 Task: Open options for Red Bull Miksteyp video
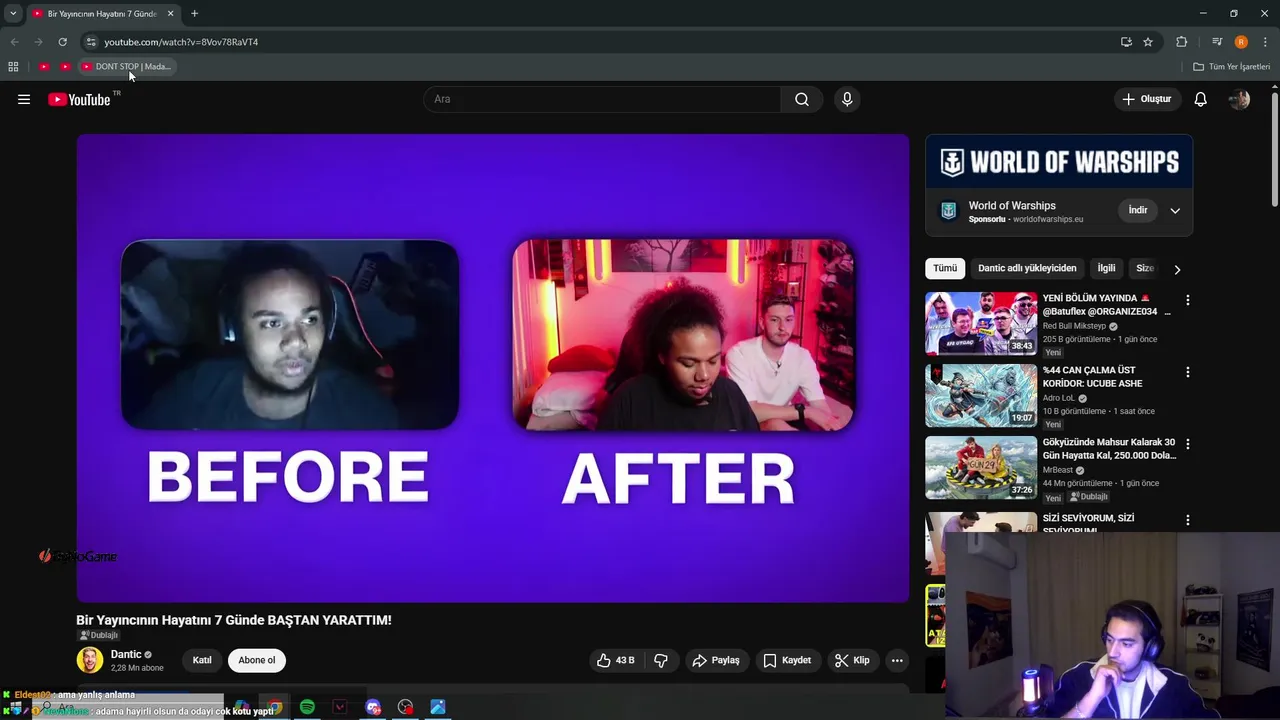pos(1187,300)
